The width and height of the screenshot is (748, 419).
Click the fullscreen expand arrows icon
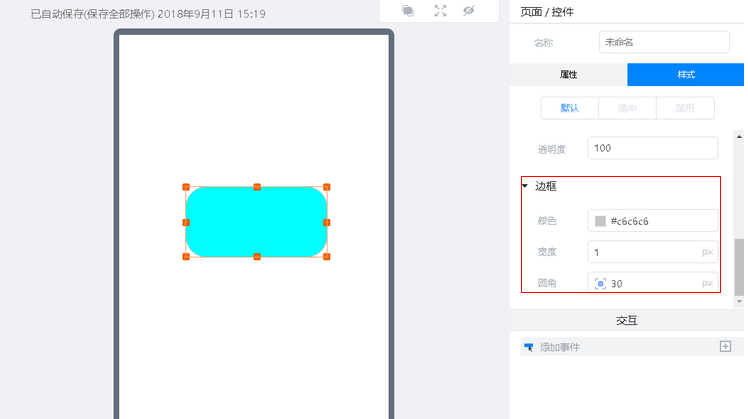click(x=440, y=10)
